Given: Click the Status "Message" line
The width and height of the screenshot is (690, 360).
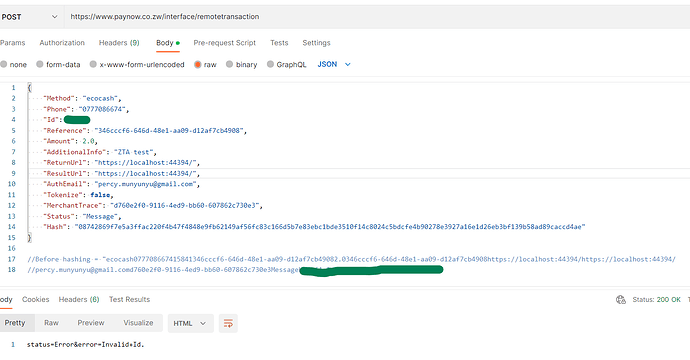Looking at the screenshot, I should click(x=82, y=217).
